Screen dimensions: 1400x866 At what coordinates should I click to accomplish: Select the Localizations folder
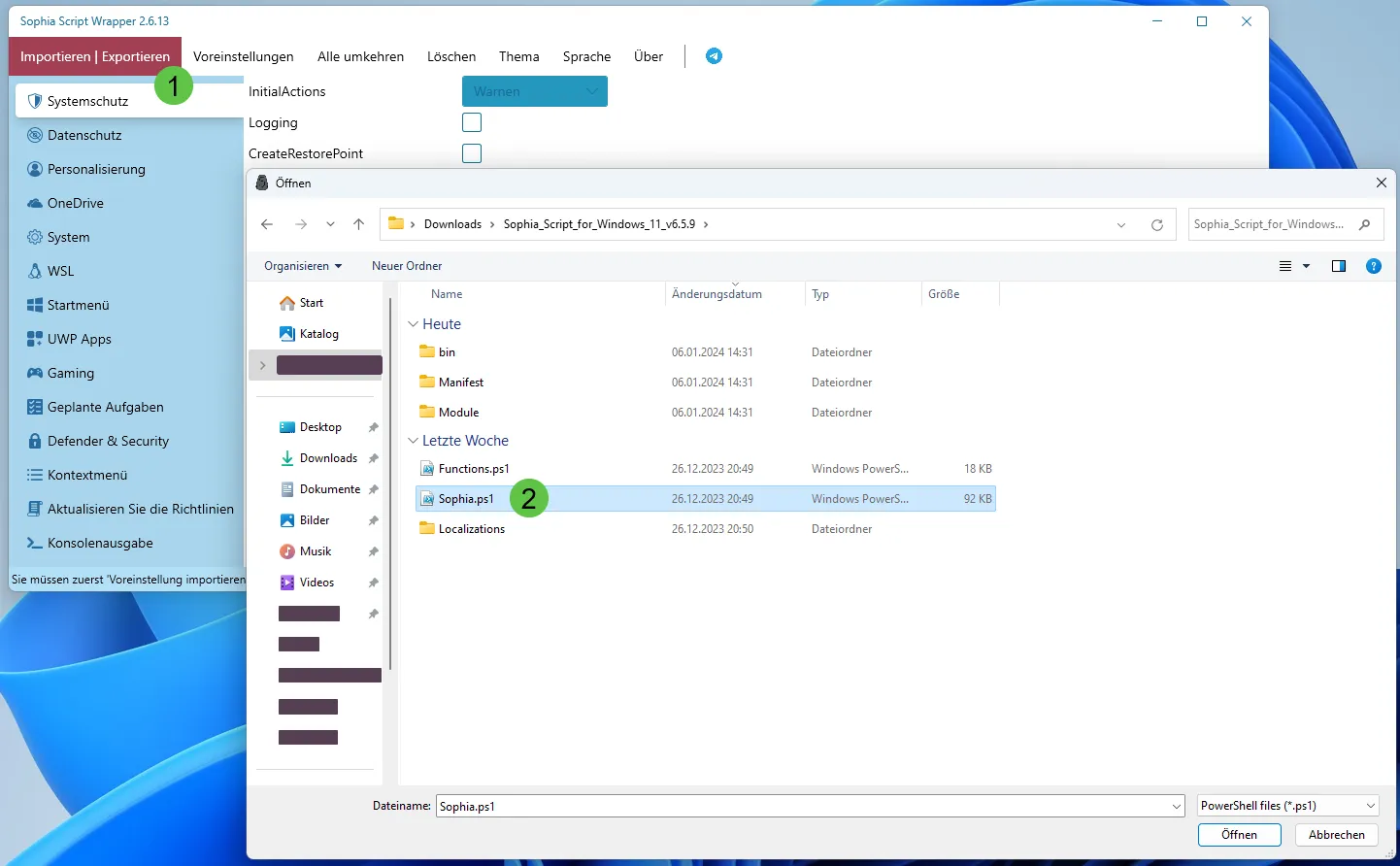pos(705,529)
